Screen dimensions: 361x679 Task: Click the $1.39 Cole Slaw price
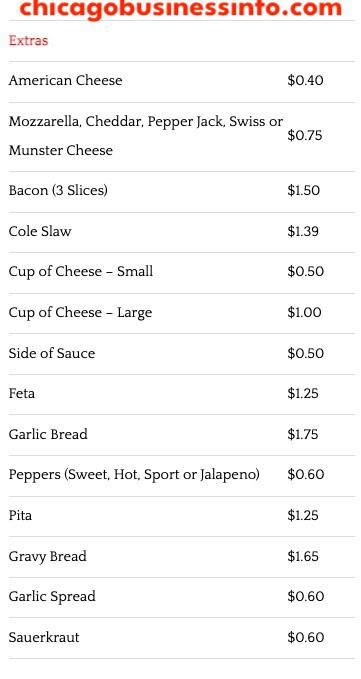pos(303,231)
